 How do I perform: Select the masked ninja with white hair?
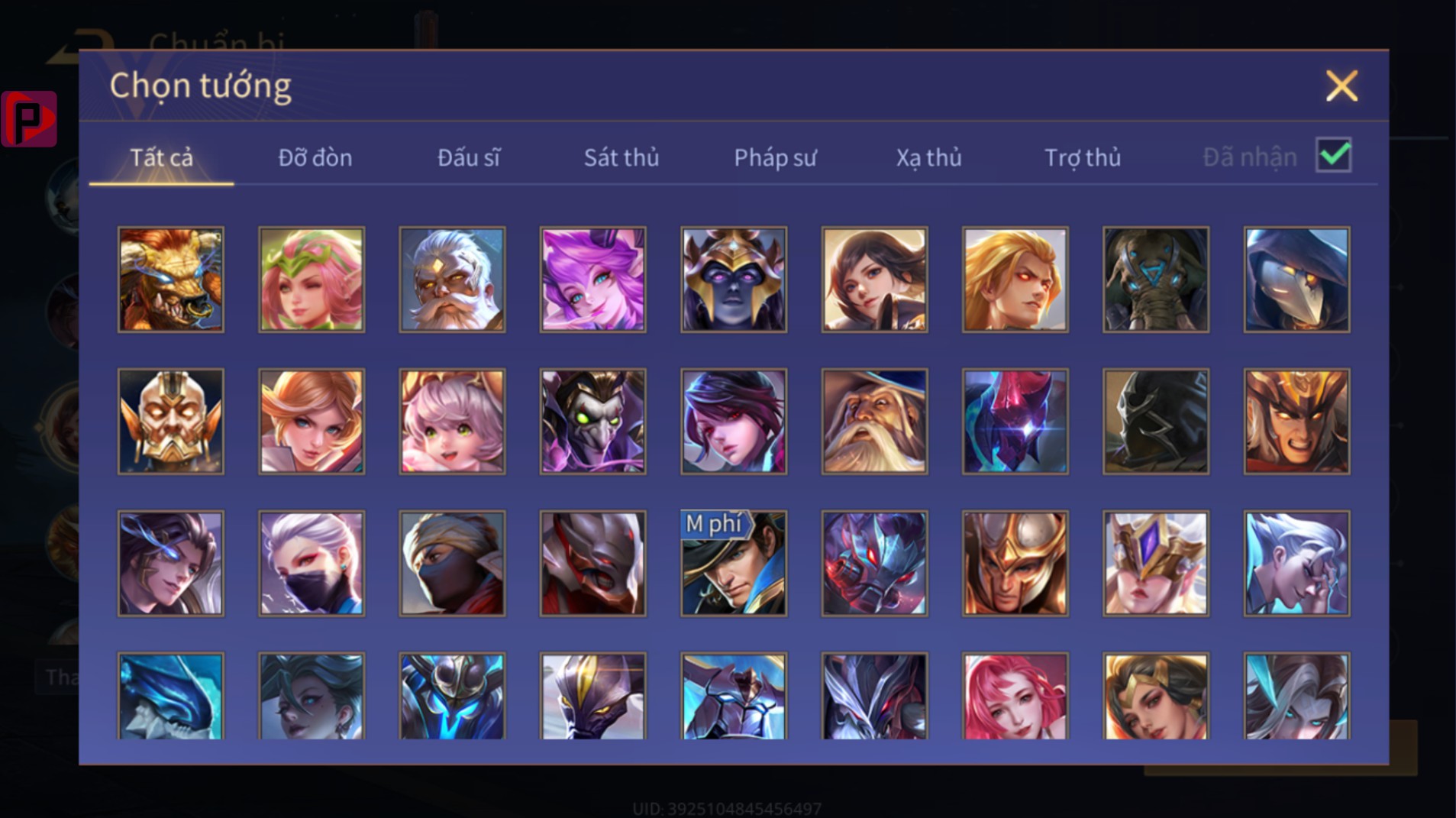point(312,563)
